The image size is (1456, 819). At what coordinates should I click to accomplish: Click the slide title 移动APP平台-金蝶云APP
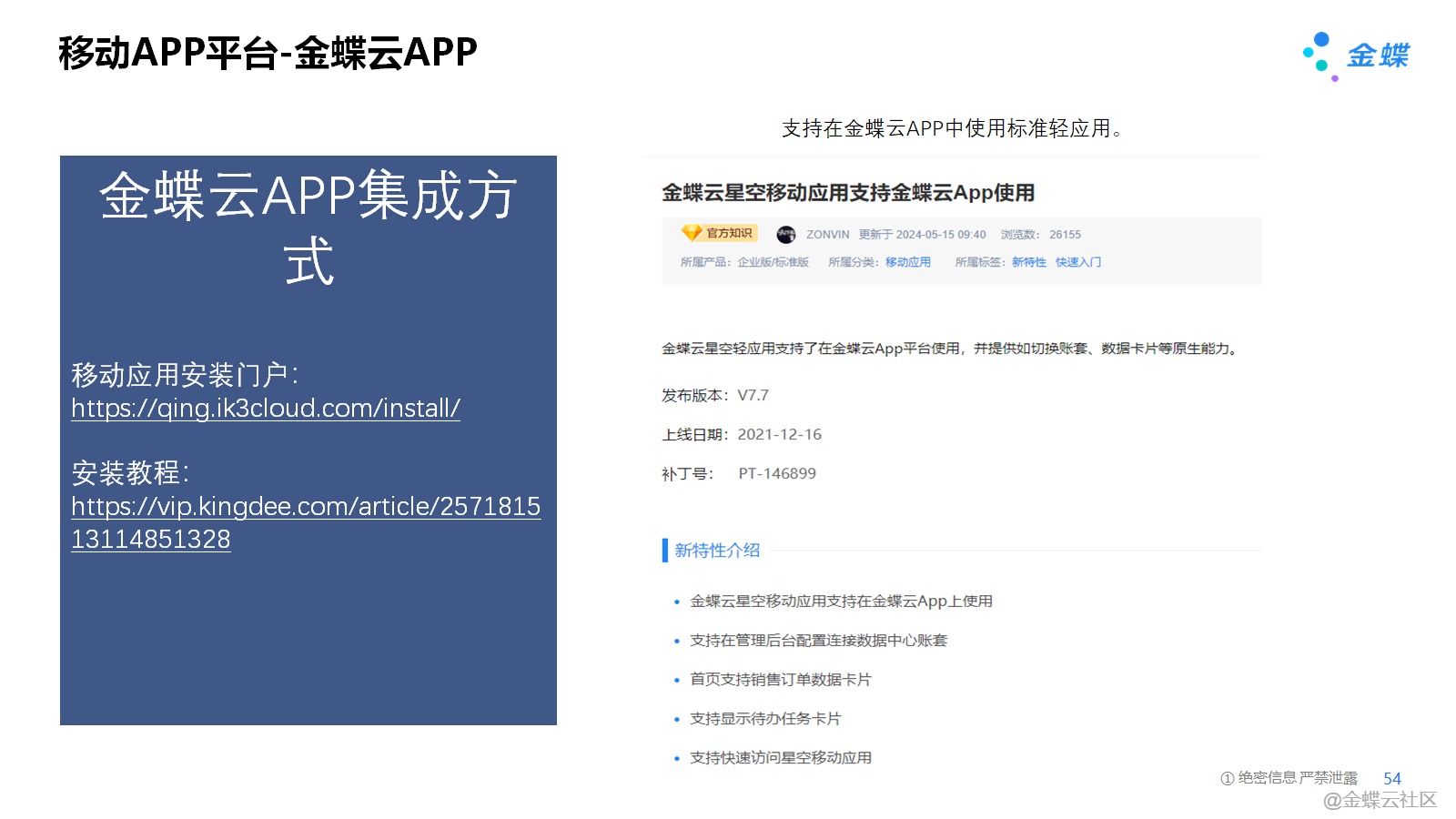pyautogui.click(x=268, y=53)
